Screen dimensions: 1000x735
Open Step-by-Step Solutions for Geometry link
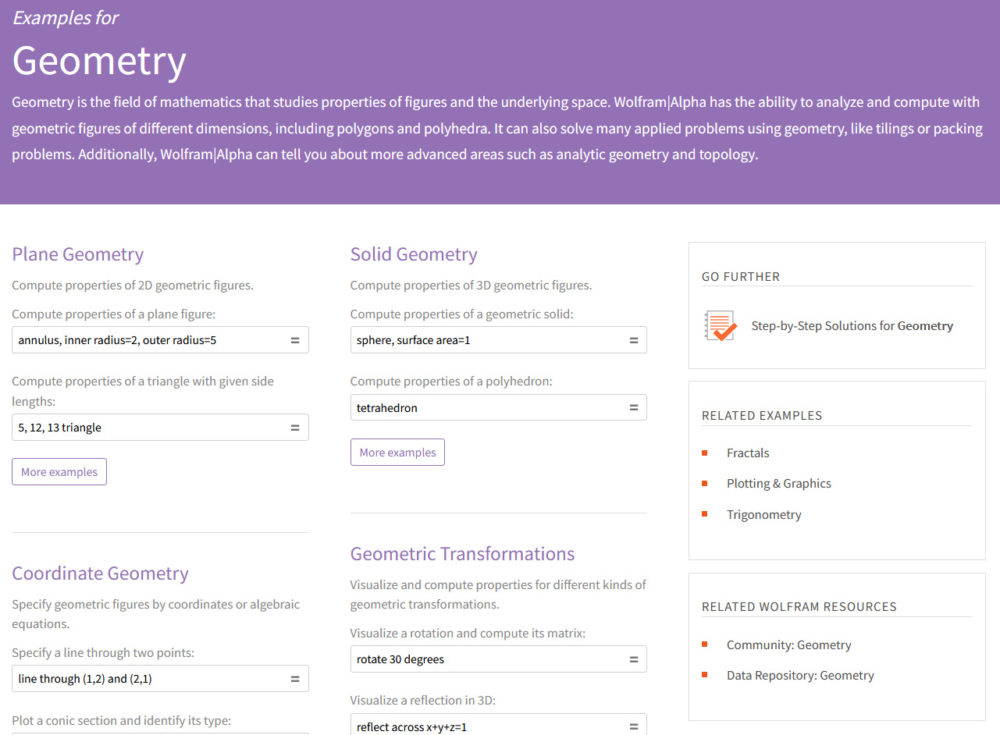point(852,325)
